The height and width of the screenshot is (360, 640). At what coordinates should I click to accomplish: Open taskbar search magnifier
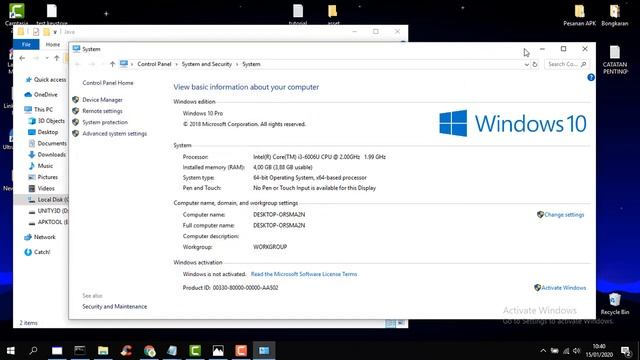tap(33, 350)
